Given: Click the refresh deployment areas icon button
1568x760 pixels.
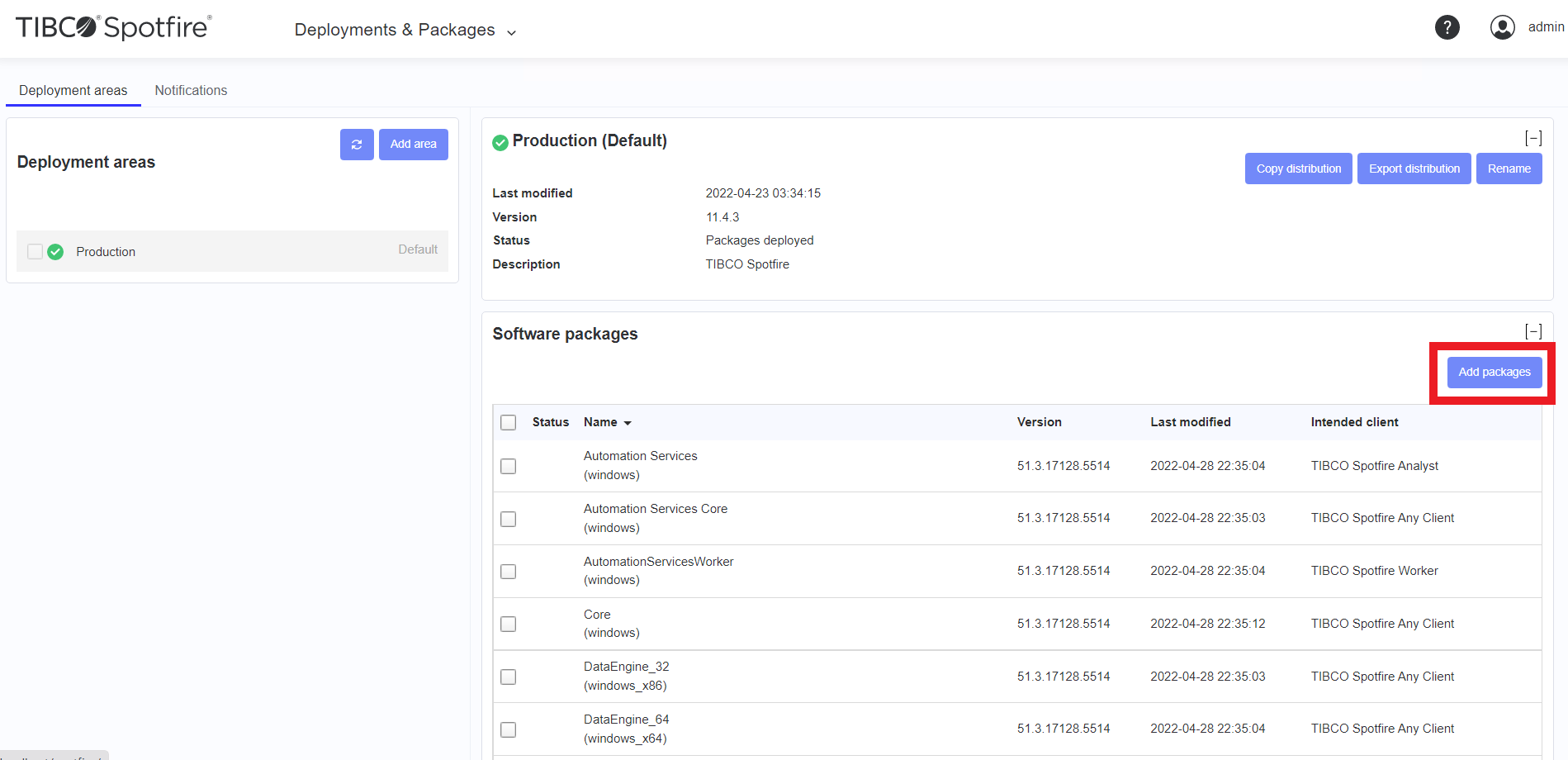Looking at the screenshot, I should tap(357, 145).
